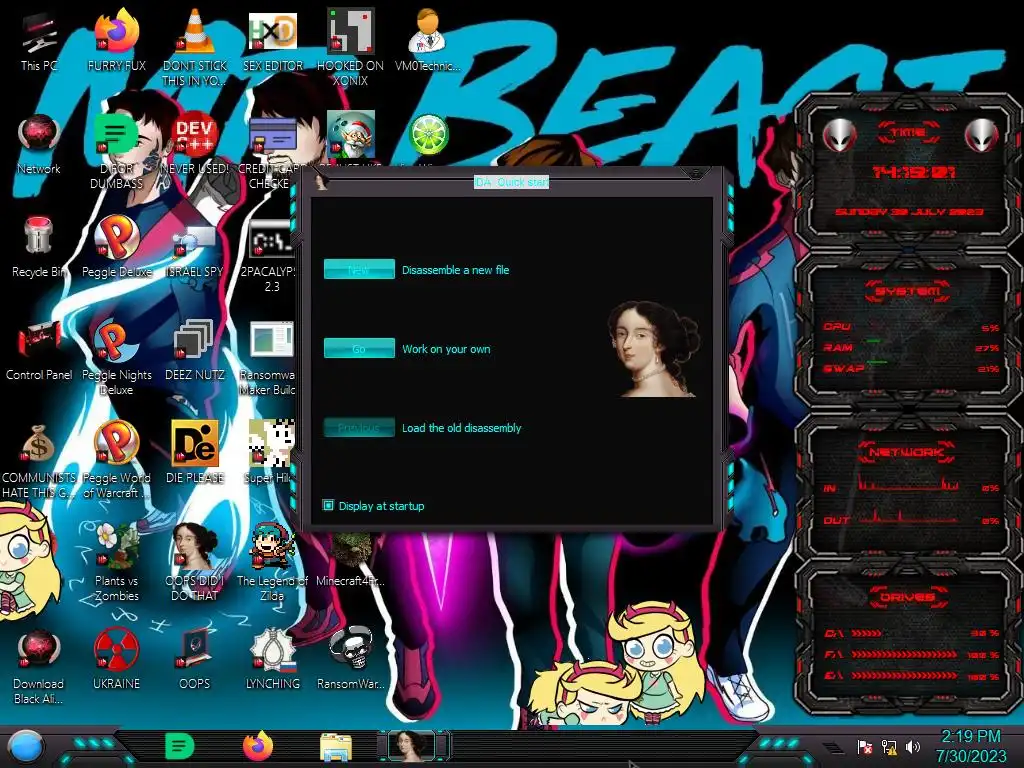This screenshot has width=1024, height=768.
Task: Click the NETWORK widget IN graph
Action: pyautogui.click(x=910, y=485)
